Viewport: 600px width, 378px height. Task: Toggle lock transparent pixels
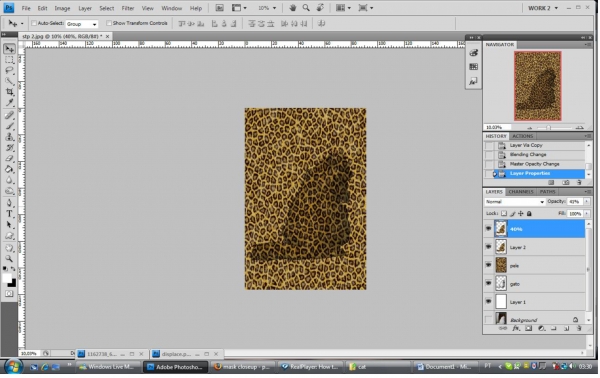point(504,213)
